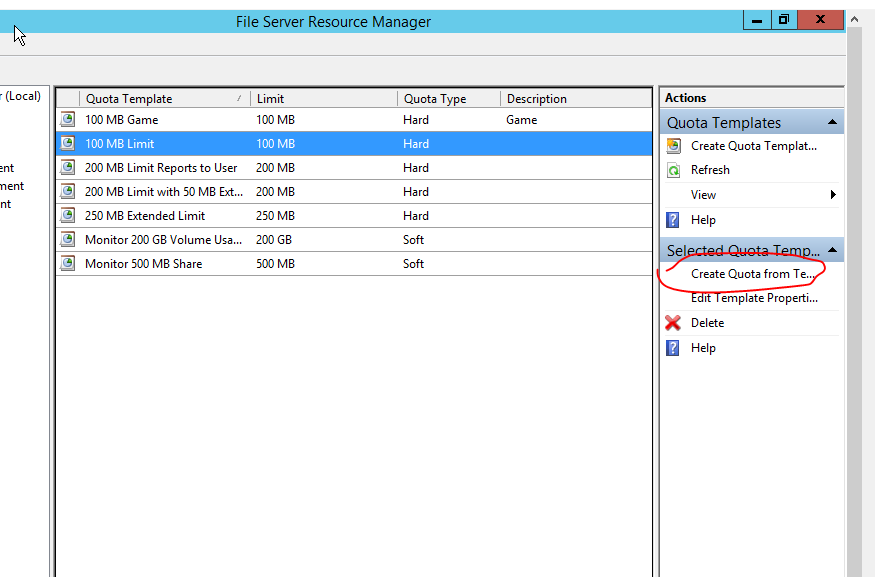Collapse the Quota Templates actions section

click(834, 121)
